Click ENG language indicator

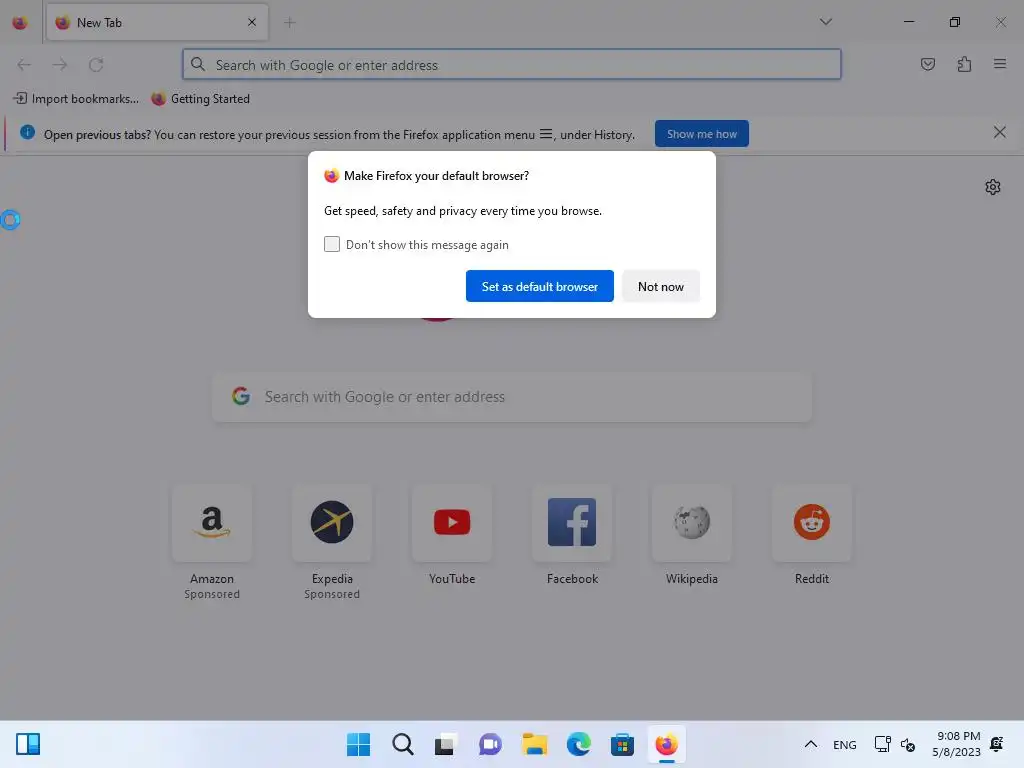pos(844,744)
